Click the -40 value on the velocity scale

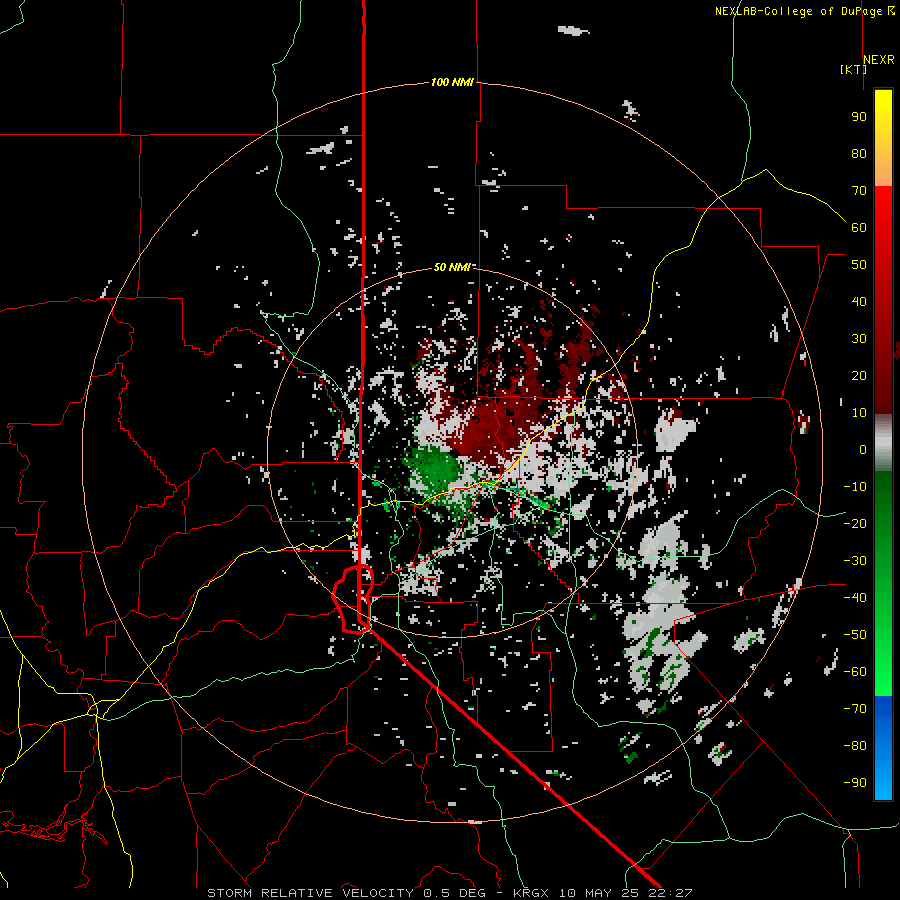click(855, 598)
